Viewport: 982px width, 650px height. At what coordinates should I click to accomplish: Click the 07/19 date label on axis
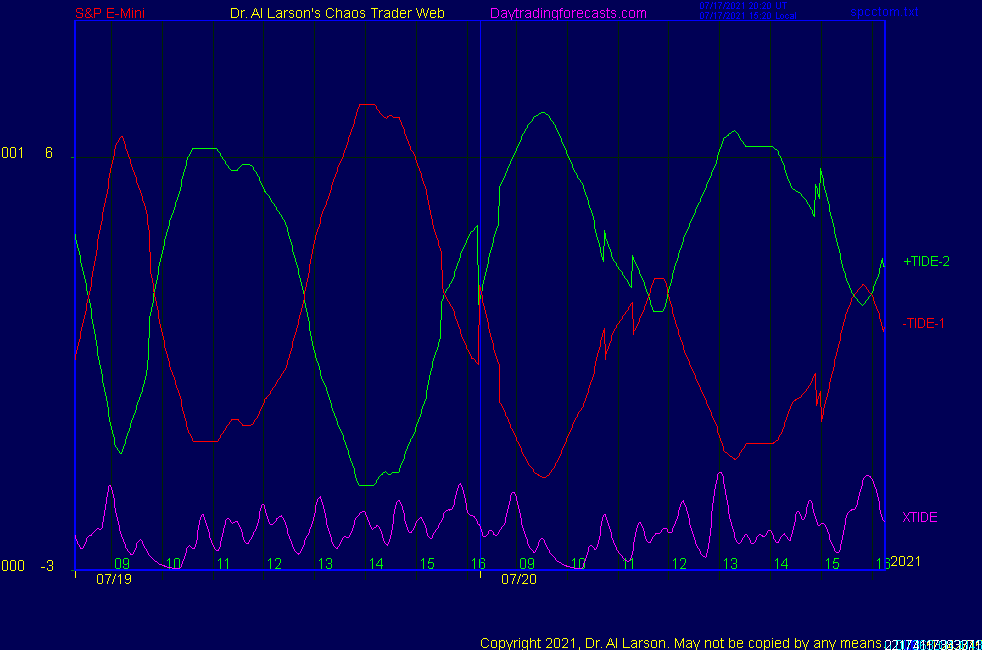tap(114, 579)
